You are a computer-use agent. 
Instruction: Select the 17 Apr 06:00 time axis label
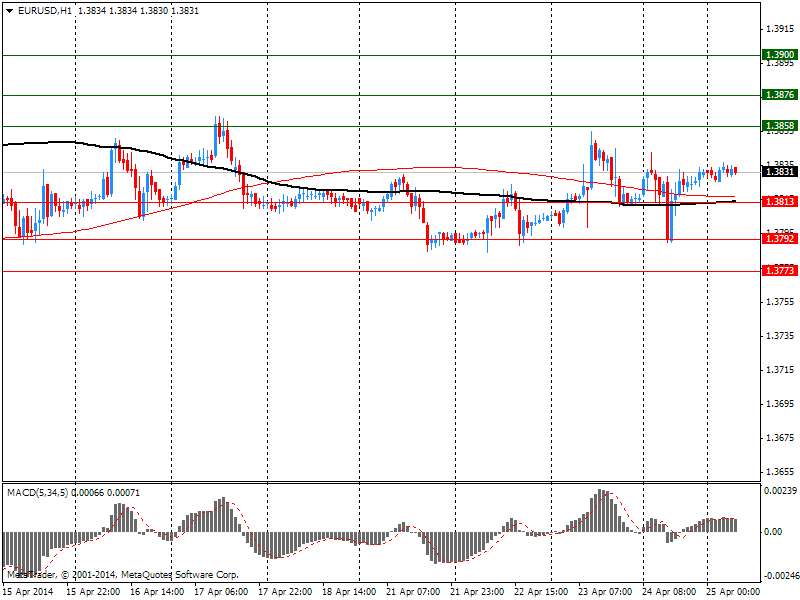pyautogui.click(x=221, y=592)
